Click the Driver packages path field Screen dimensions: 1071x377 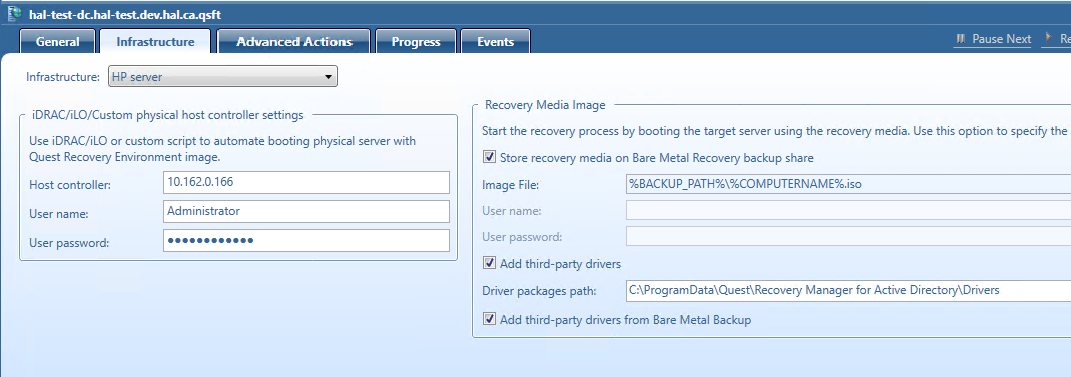[848, 290]
